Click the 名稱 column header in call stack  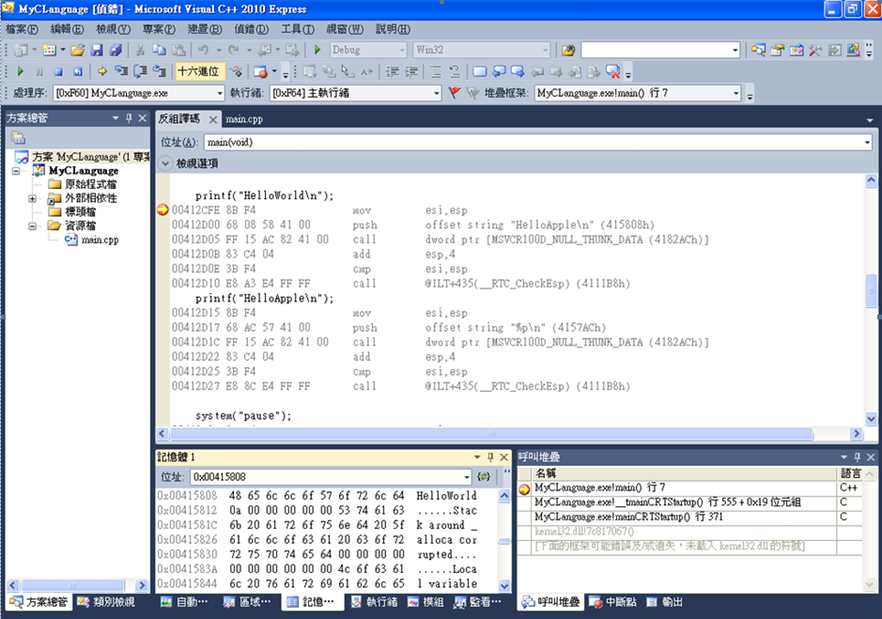683,473
